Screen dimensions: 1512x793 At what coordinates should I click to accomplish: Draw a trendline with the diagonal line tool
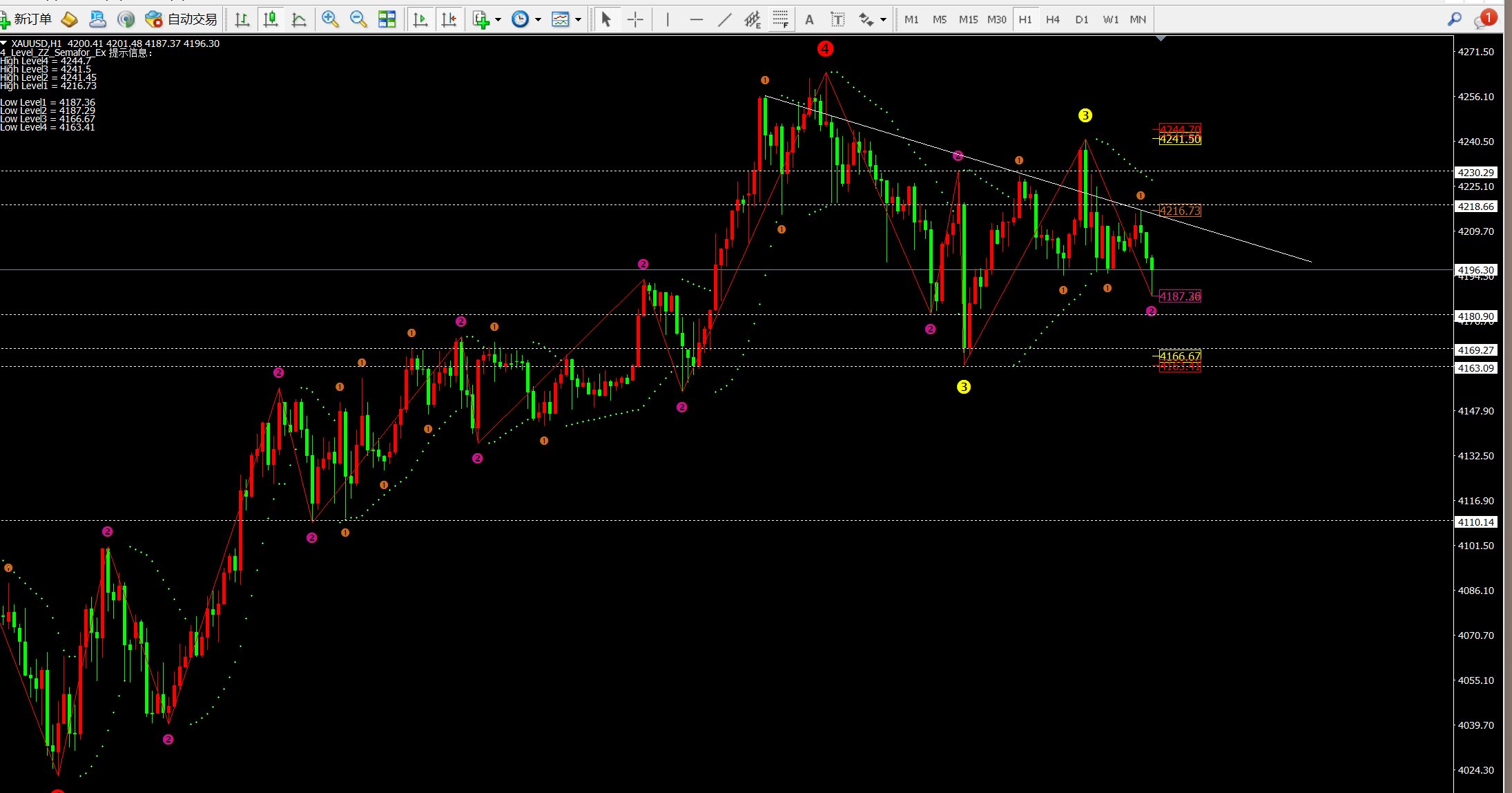pyautogui.click(x=724, y=19)
